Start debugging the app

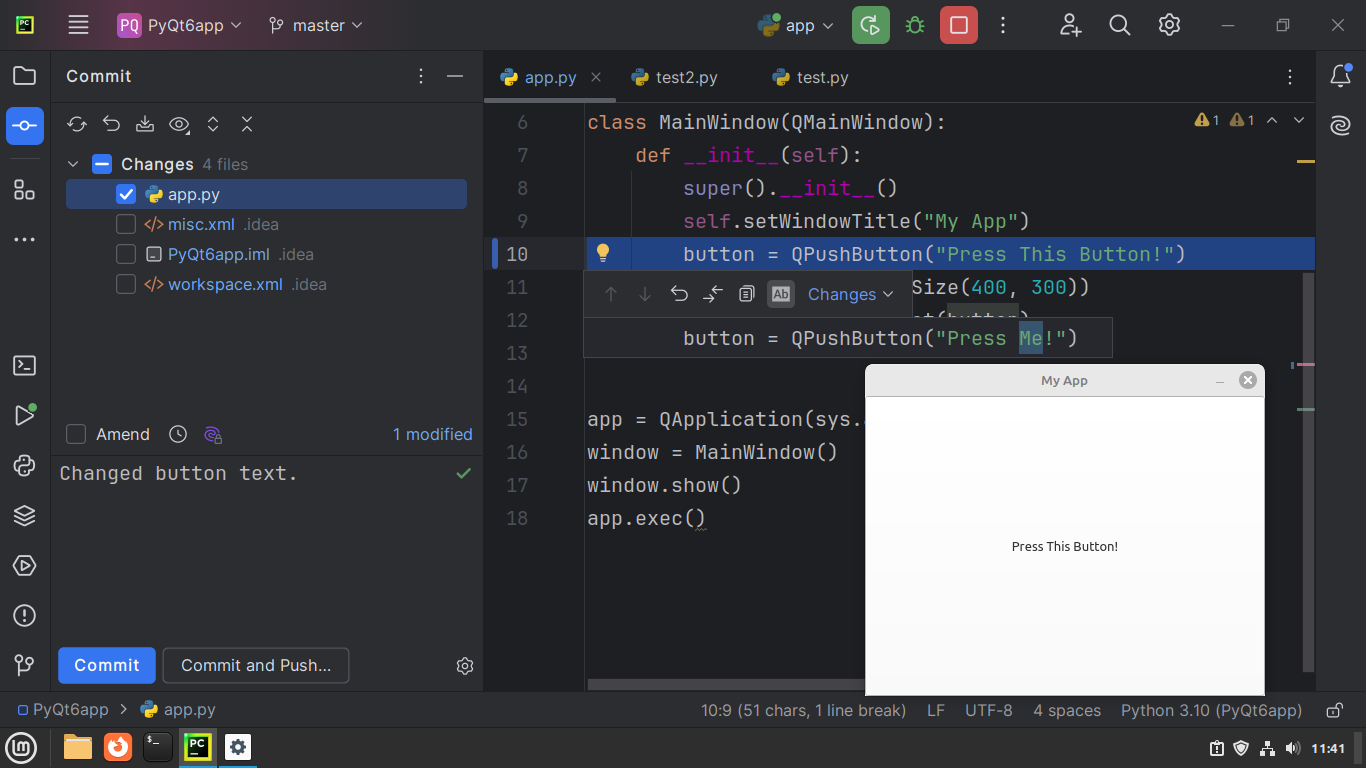[915, 26]
